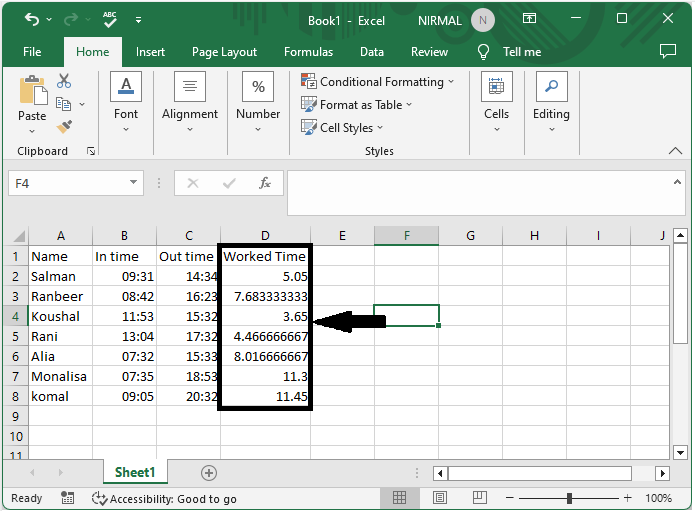This screenshot has width=695, height=511.
Task: Select cell D3 showing 7.683333333
Action: [x=265, y=297]
